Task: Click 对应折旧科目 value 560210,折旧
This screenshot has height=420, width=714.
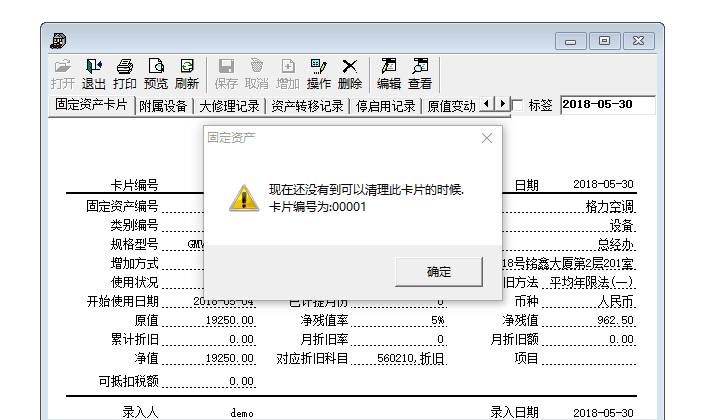Action: point(410,359)
